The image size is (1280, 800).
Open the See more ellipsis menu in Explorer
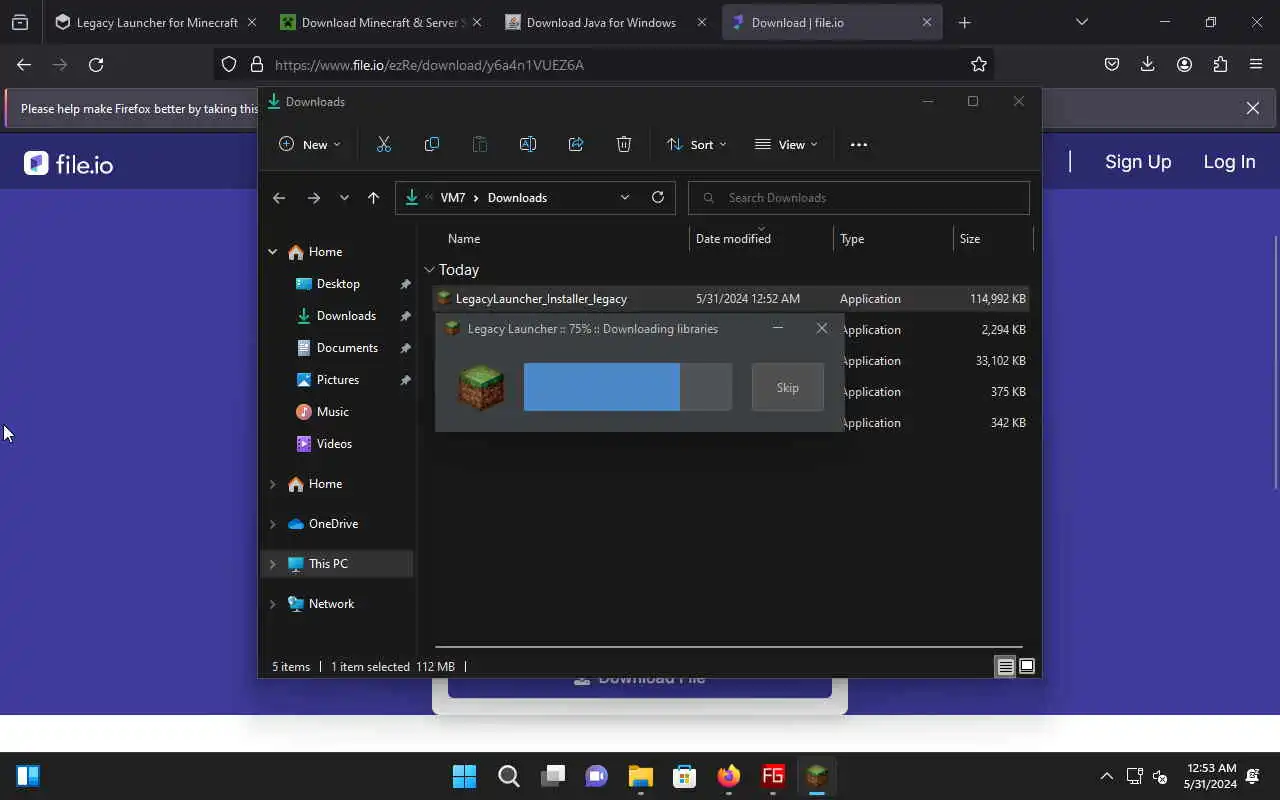pyautogui.click(x=859, y=144)
